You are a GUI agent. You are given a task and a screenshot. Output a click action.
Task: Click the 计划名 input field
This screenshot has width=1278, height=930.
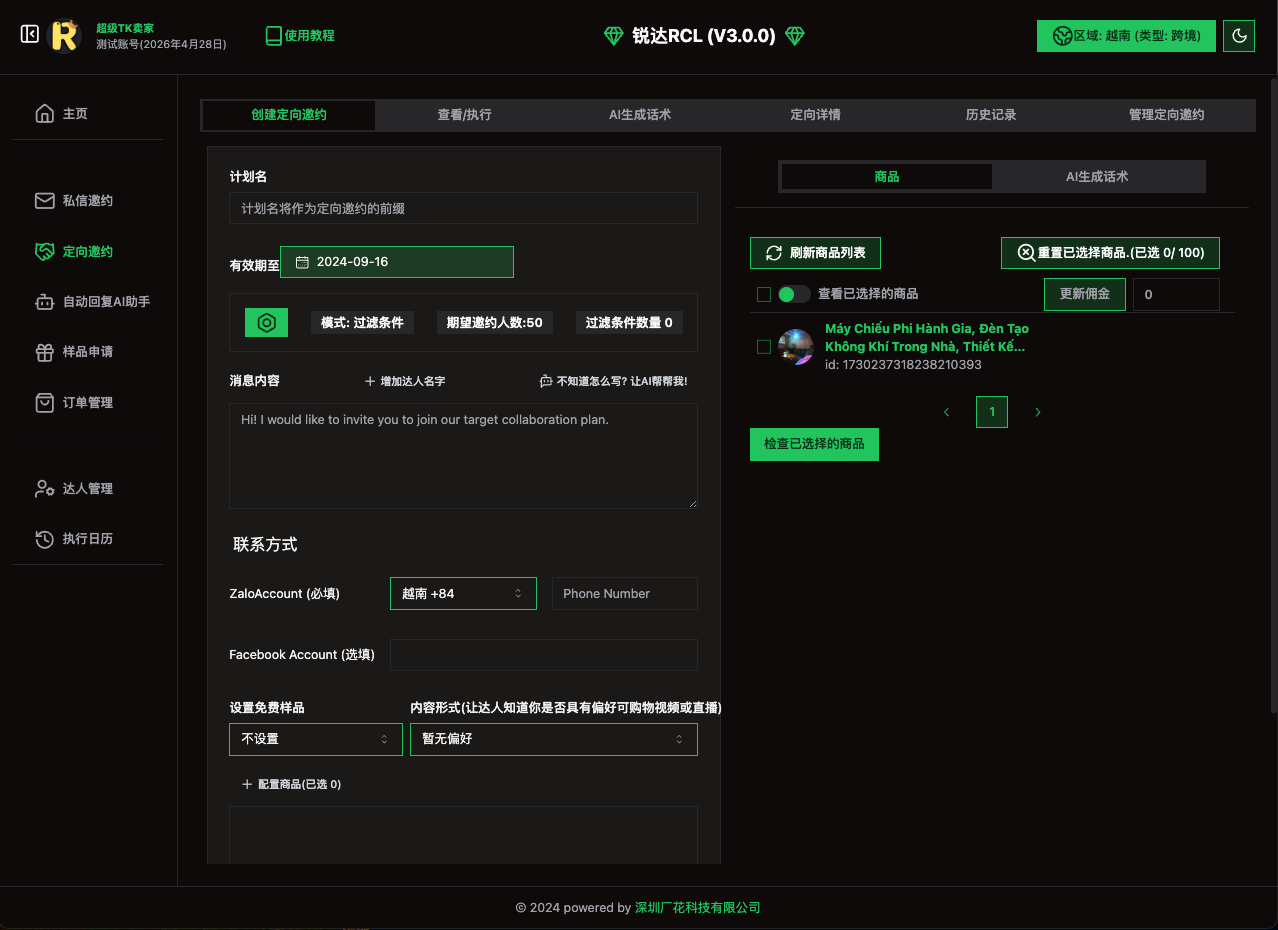tap(463, 208)
